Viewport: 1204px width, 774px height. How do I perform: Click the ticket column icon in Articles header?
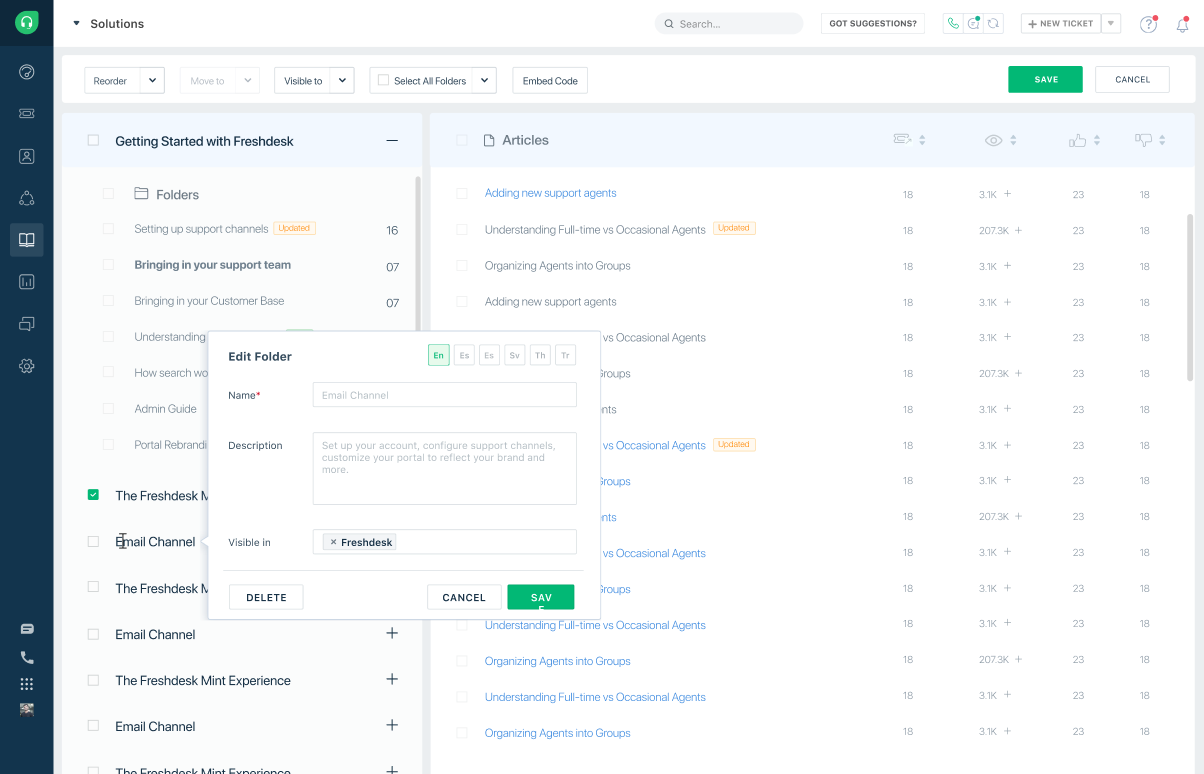point(901,140)
